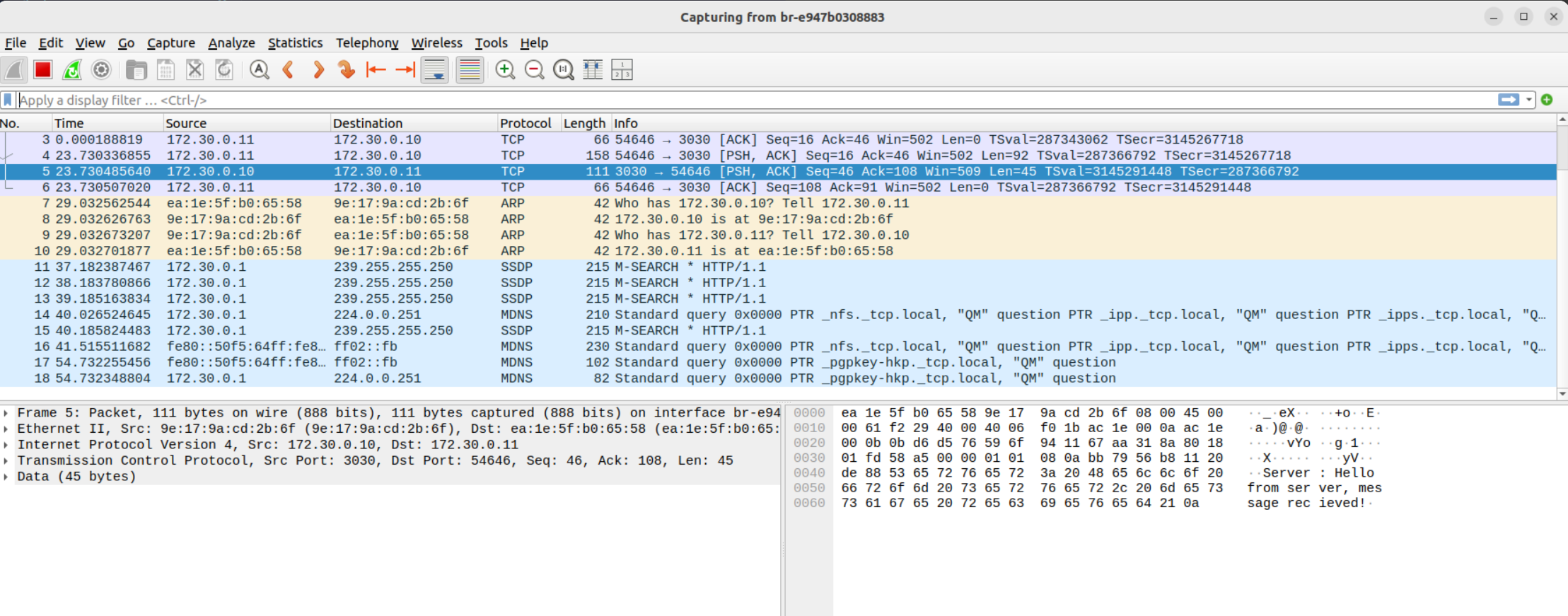
Task: Open the Analyze menu
Action: pyautogui.click(x=231, y=43)
